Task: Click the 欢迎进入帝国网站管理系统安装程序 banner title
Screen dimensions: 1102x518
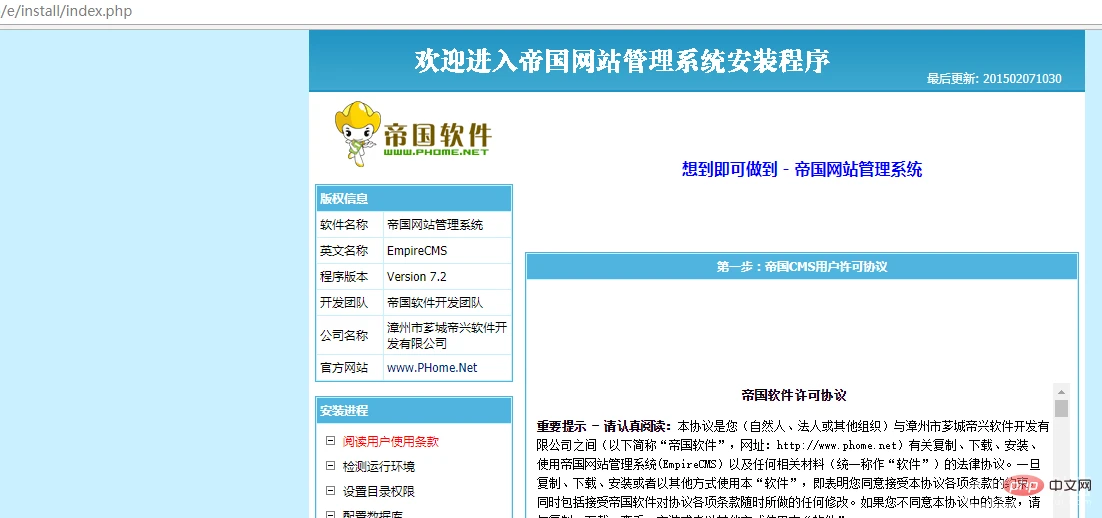Action: 622,60
